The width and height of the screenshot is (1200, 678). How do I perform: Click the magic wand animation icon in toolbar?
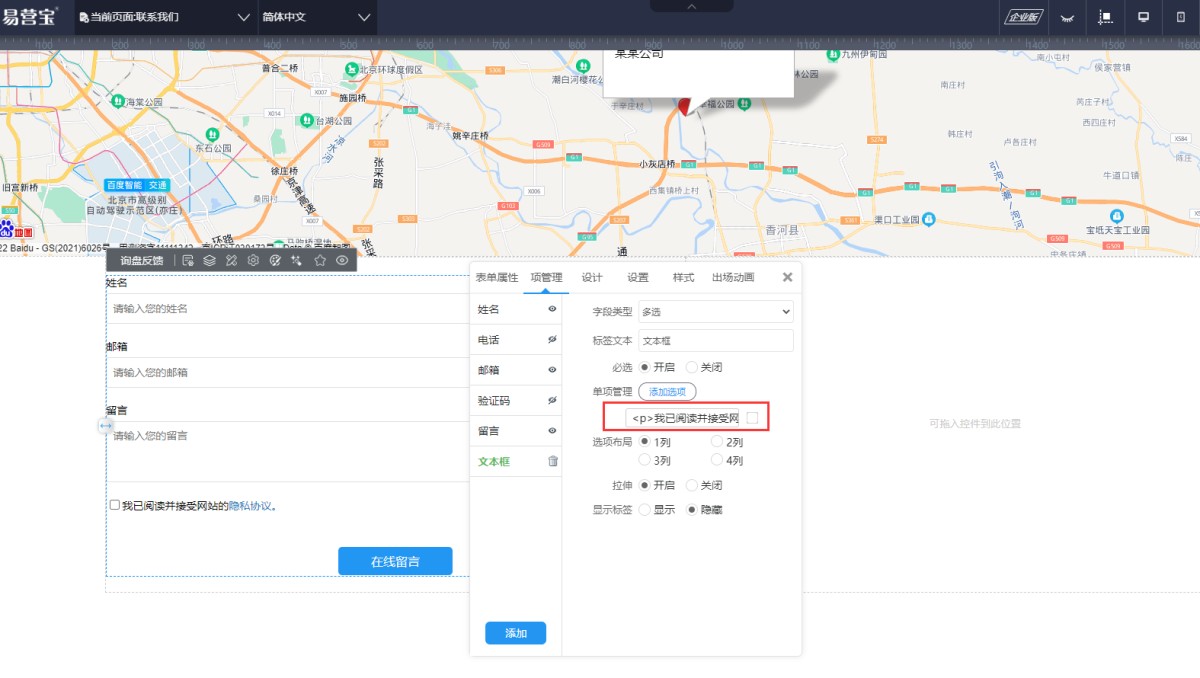[297, 260]
